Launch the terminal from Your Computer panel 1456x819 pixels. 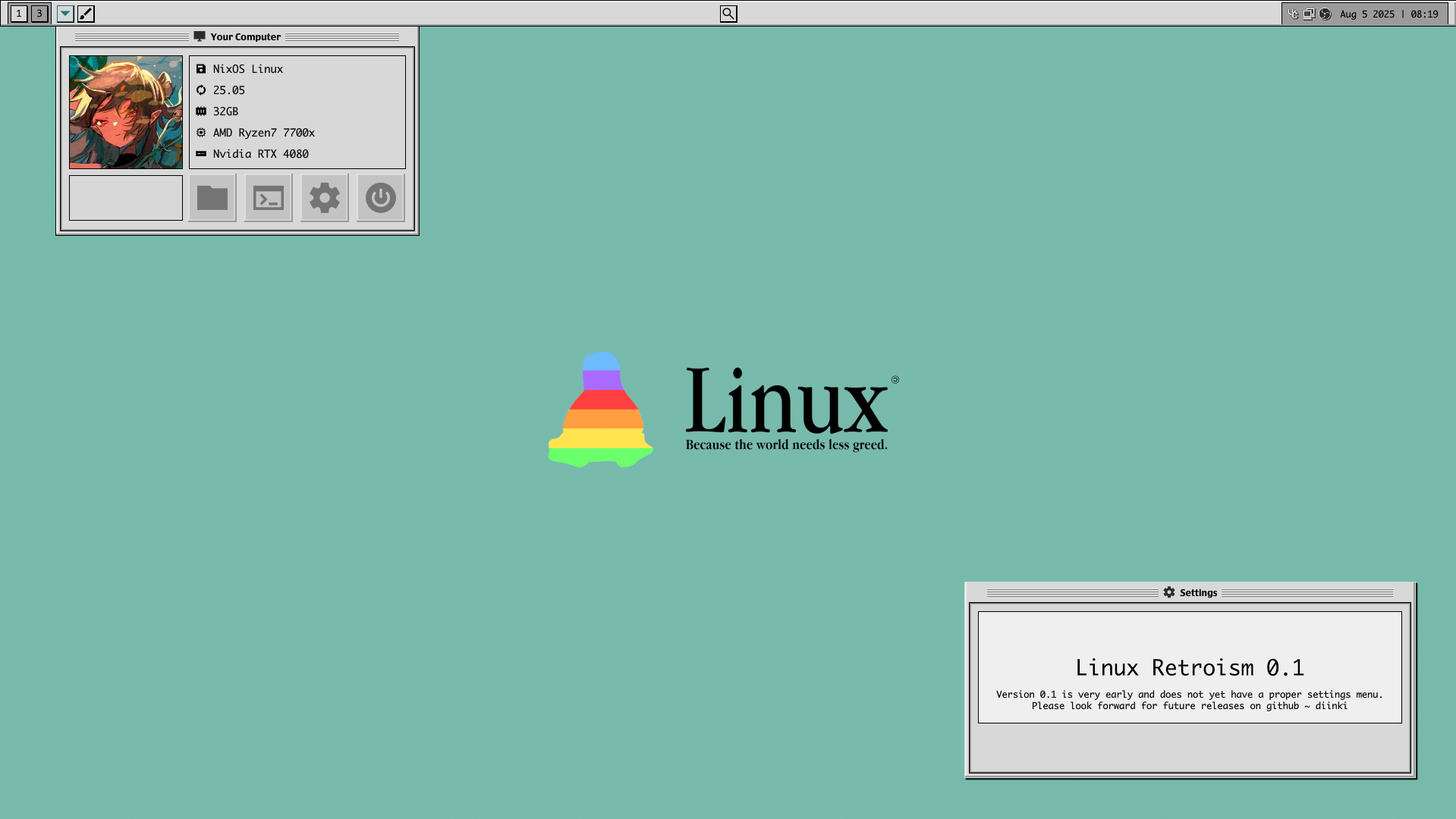[x=268, y=197]
